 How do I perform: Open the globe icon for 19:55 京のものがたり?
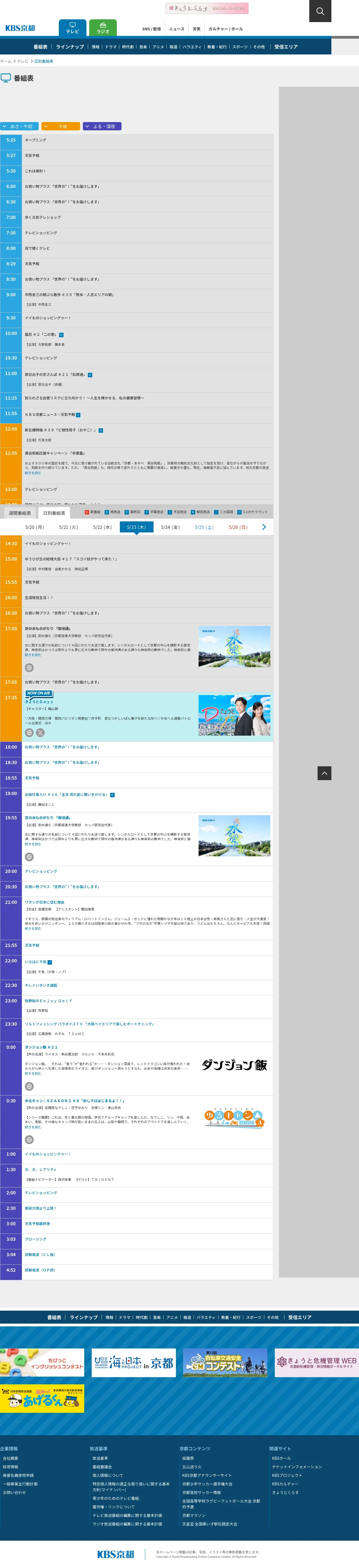click(29, 857)
